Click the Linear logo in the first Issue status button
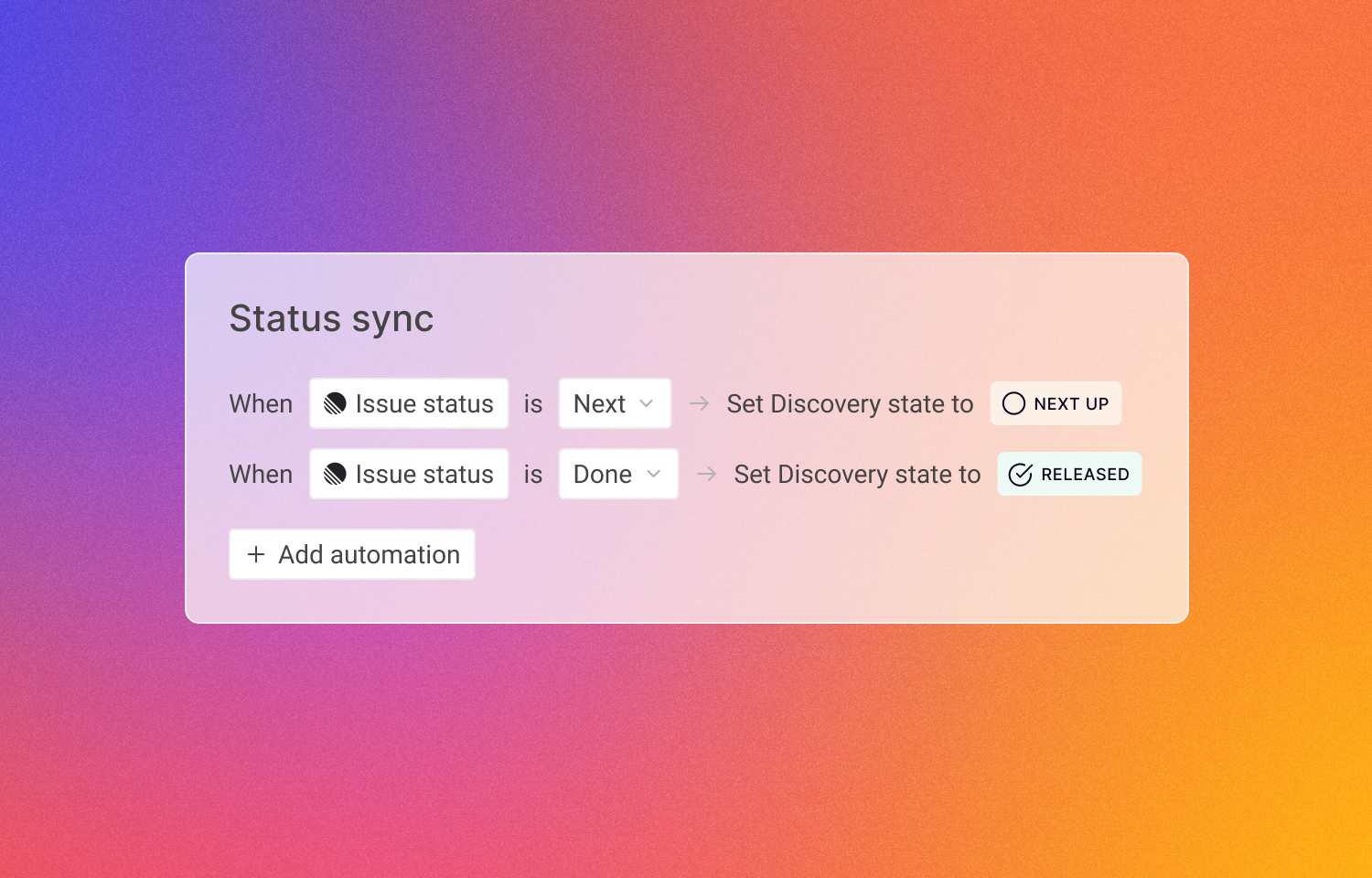 [336, 403]
